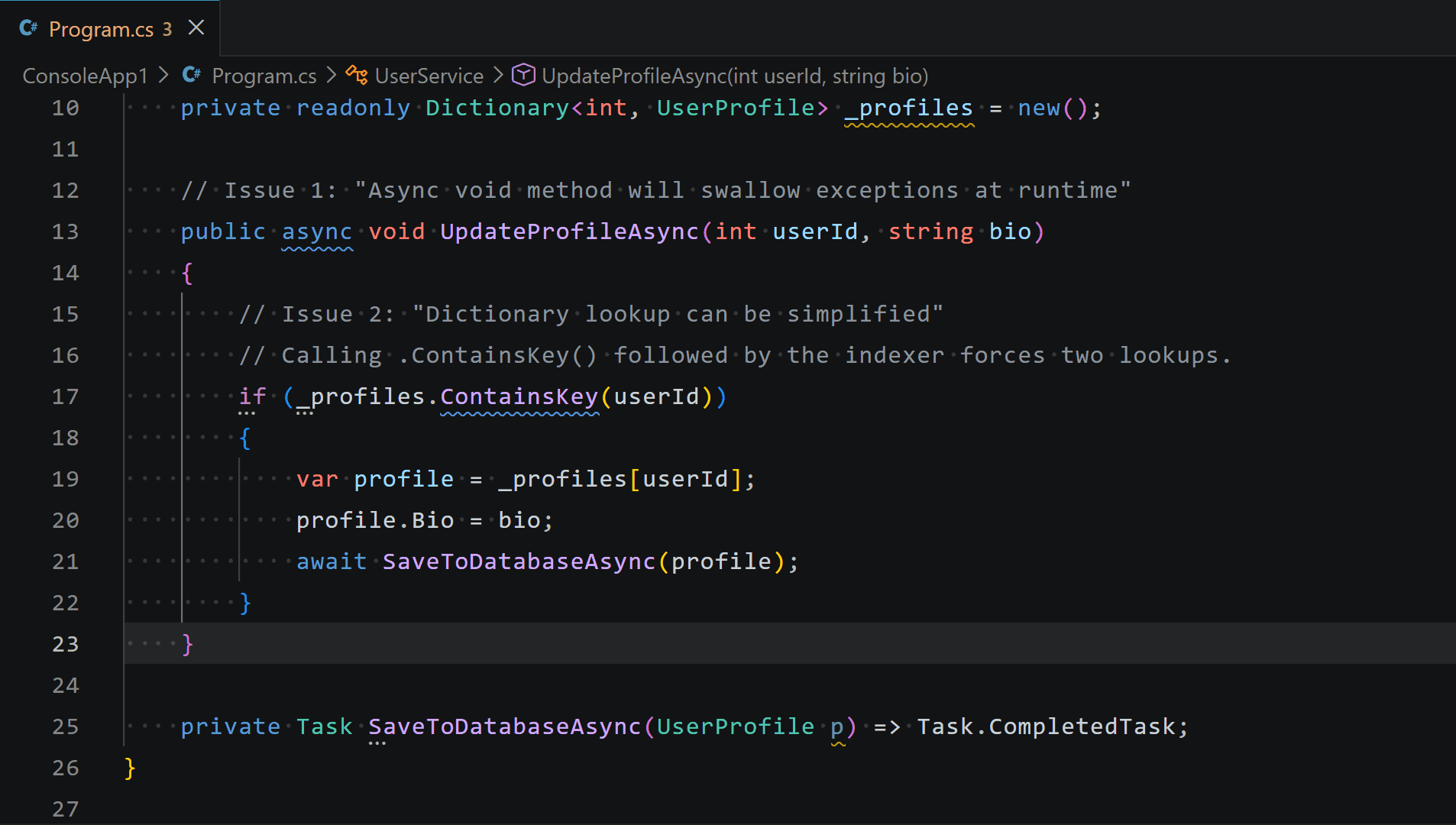This screenshot has width=1456, height=825.
Task: Open ConsoleApp1 breadcrumb folder
Action: (85, 76)
